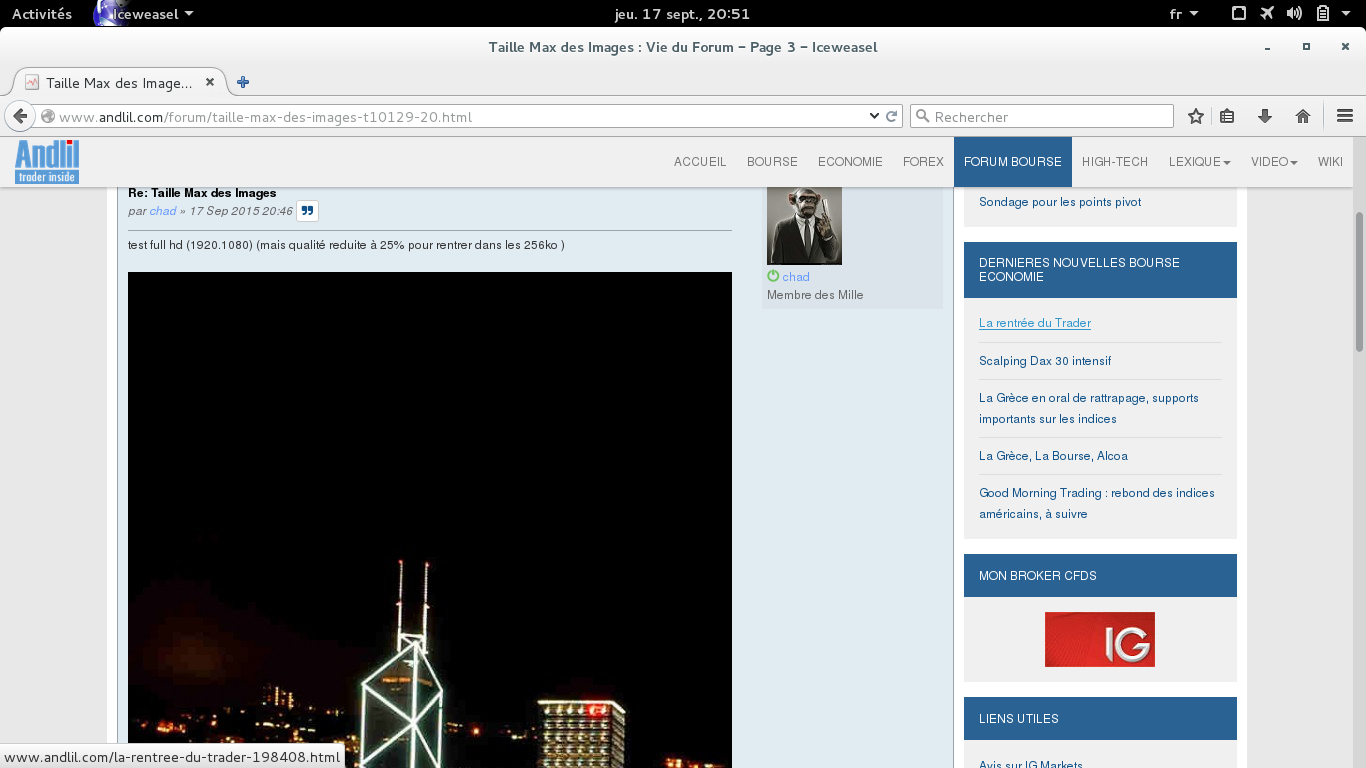Screen dimensions: 1366x768
Task: Click the post date 17 Sep 2015 20:46
Action: pos(241,211)
